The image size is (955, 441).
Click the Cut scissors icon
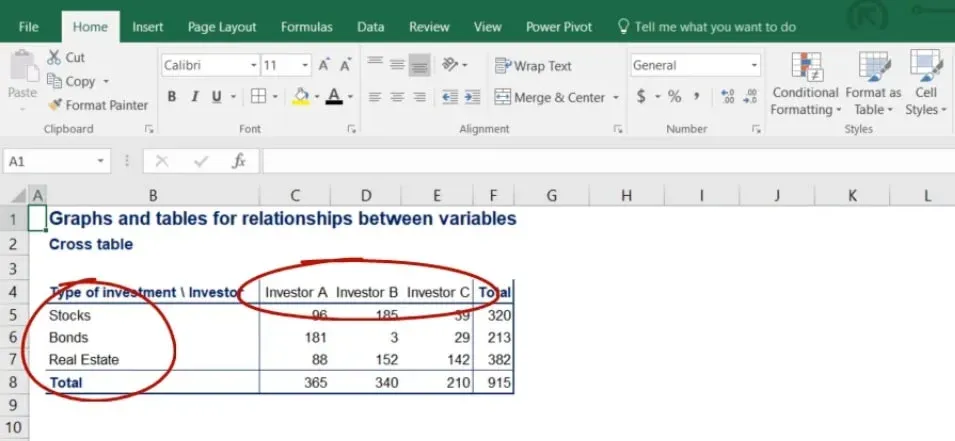pos(54,58)
